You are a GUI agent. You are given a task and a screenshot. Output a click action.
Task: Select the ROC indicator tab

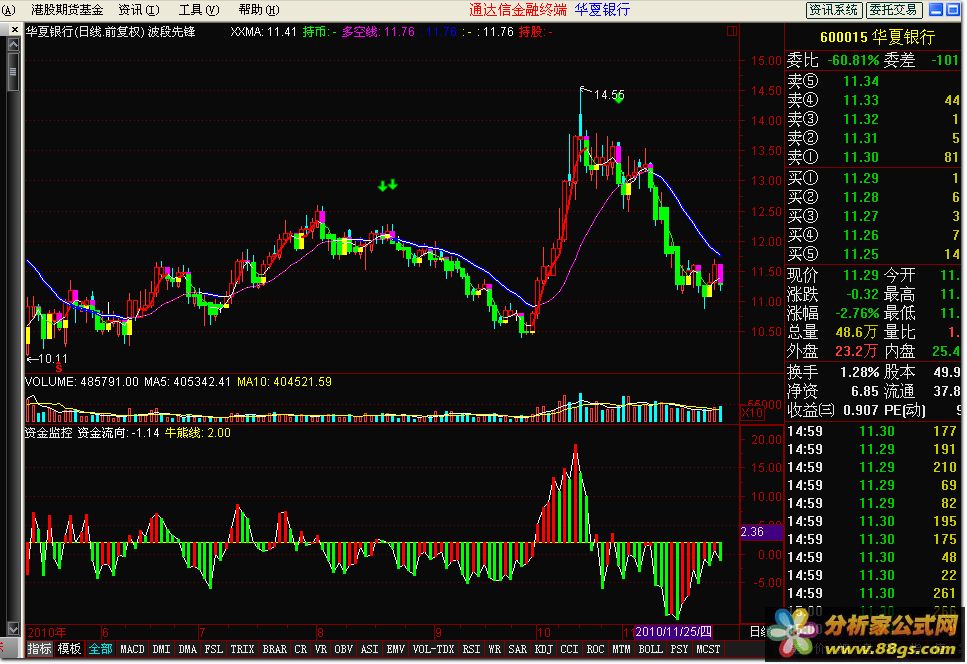click(x=595, y=649)
